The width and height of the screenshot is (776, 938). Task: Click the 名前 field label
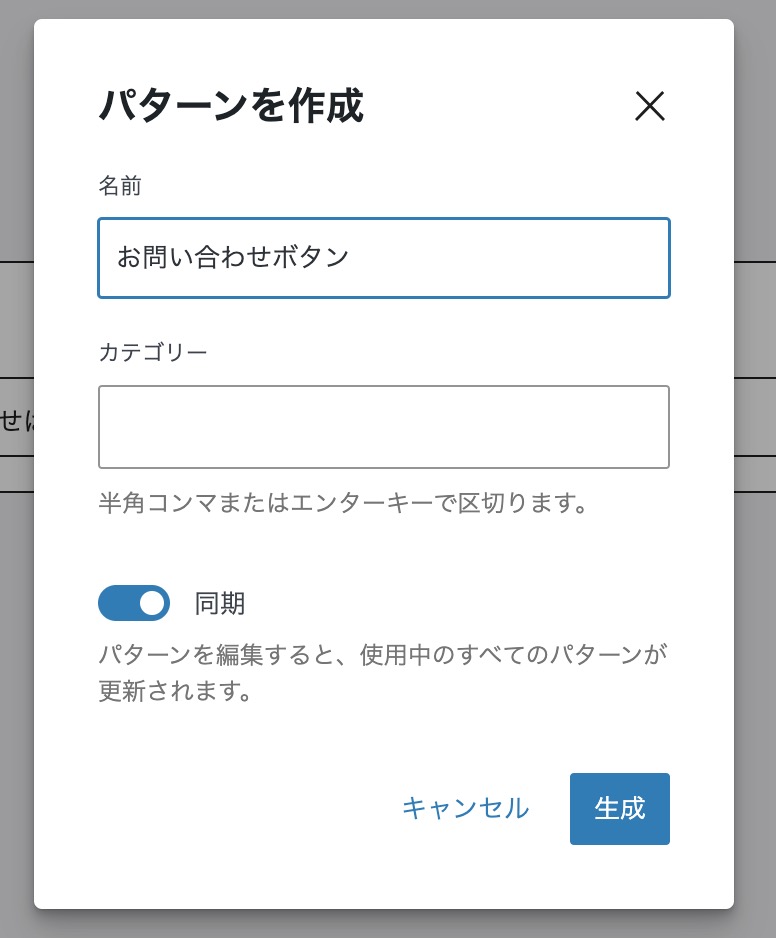(x=120, y=185)
